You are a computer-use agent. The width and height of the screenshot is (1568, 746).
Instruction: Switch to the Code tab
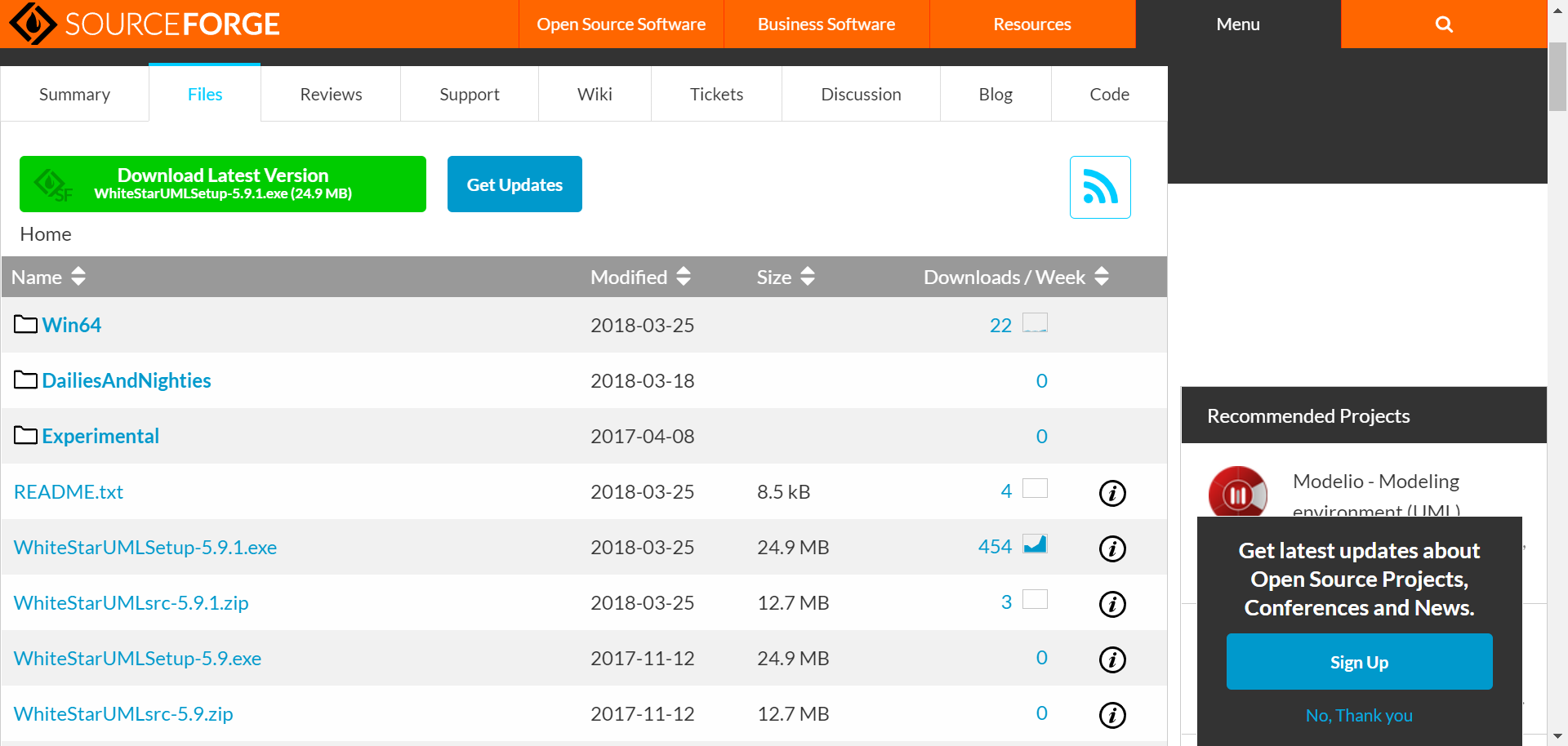1109,94
